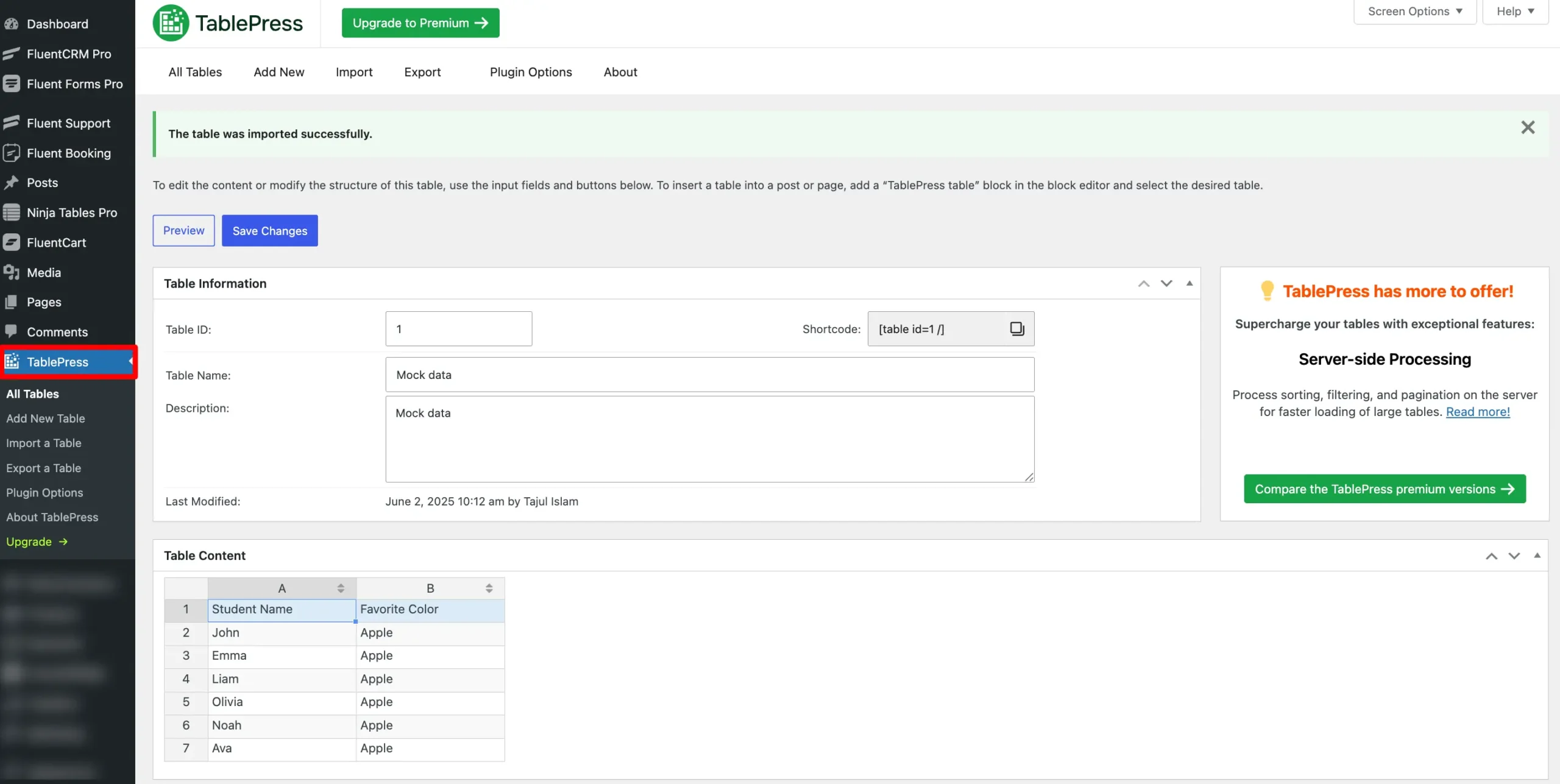Dismiss the import success notice
This screenshot has width=1560, height=784.
[1528, 127]
